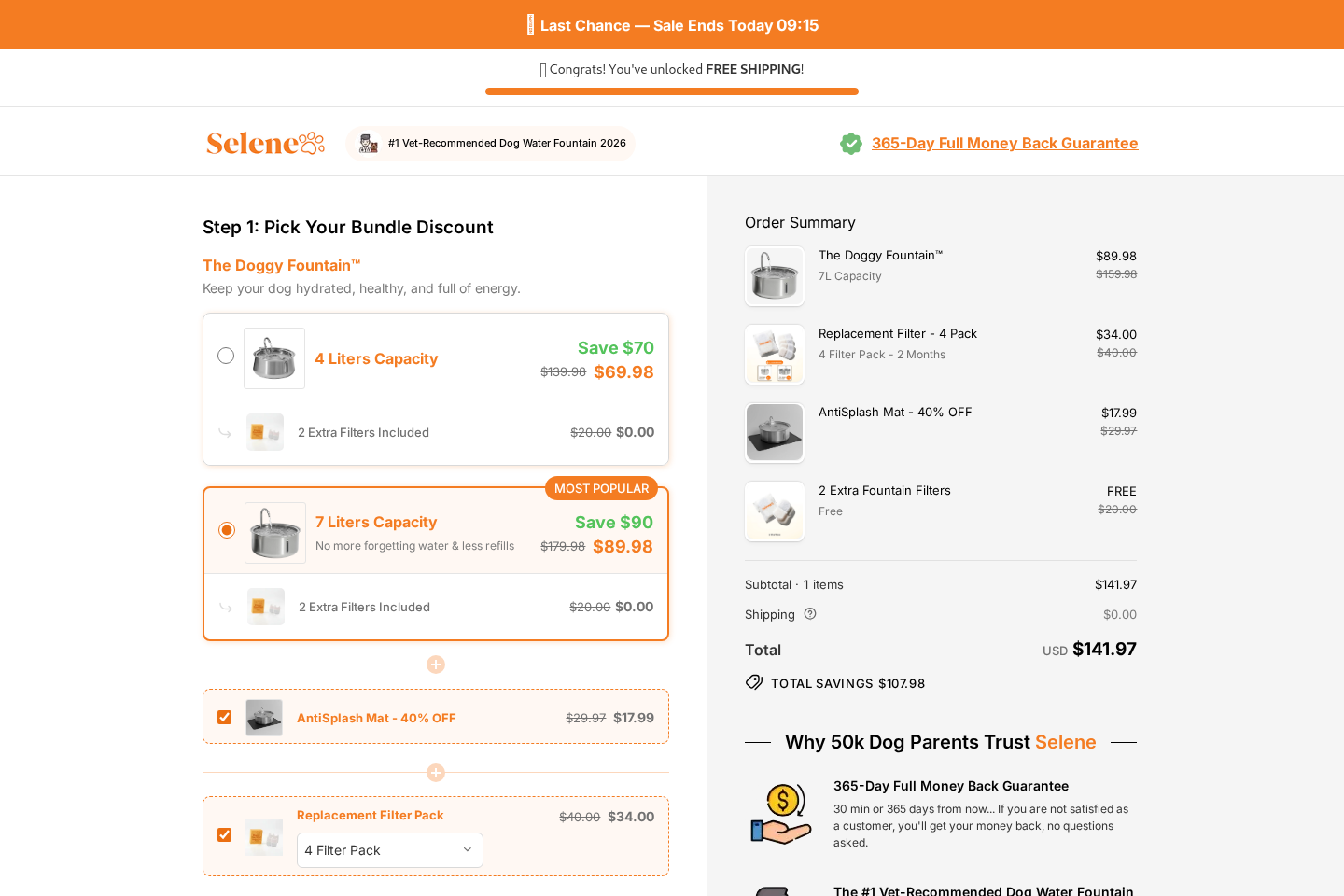Click the arrow icon in 7 Liters extras row

point(226,608)
